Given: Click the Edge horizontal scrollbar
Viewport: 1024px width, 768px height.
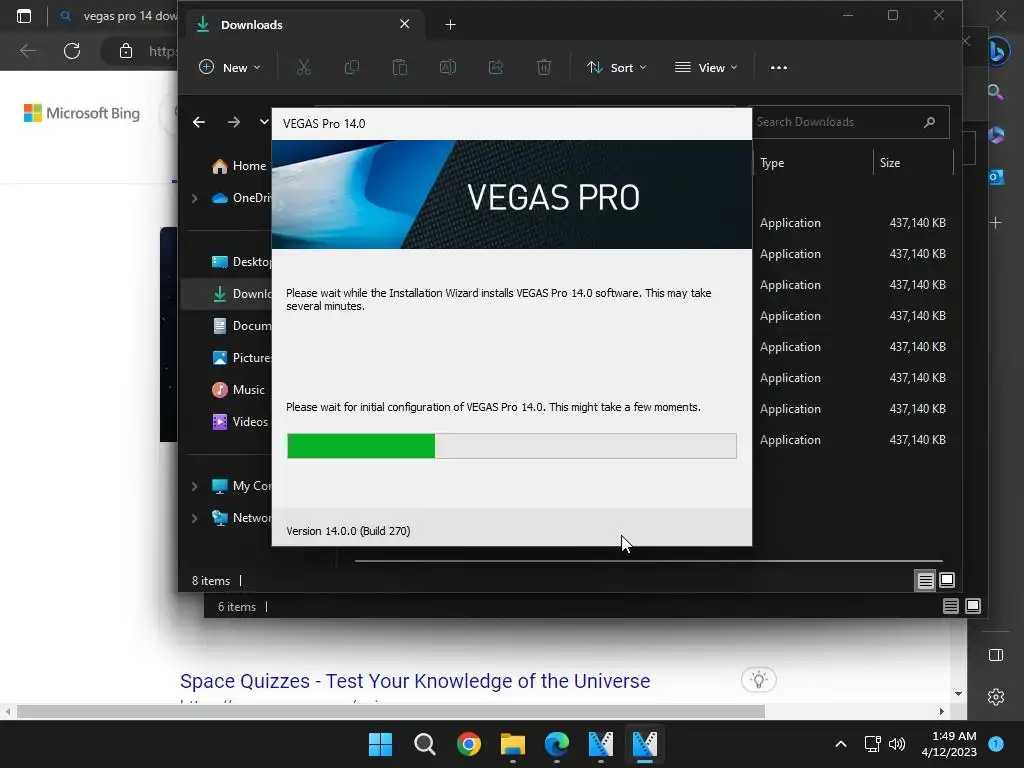Looking at the screenshot, I should point(391,712).
